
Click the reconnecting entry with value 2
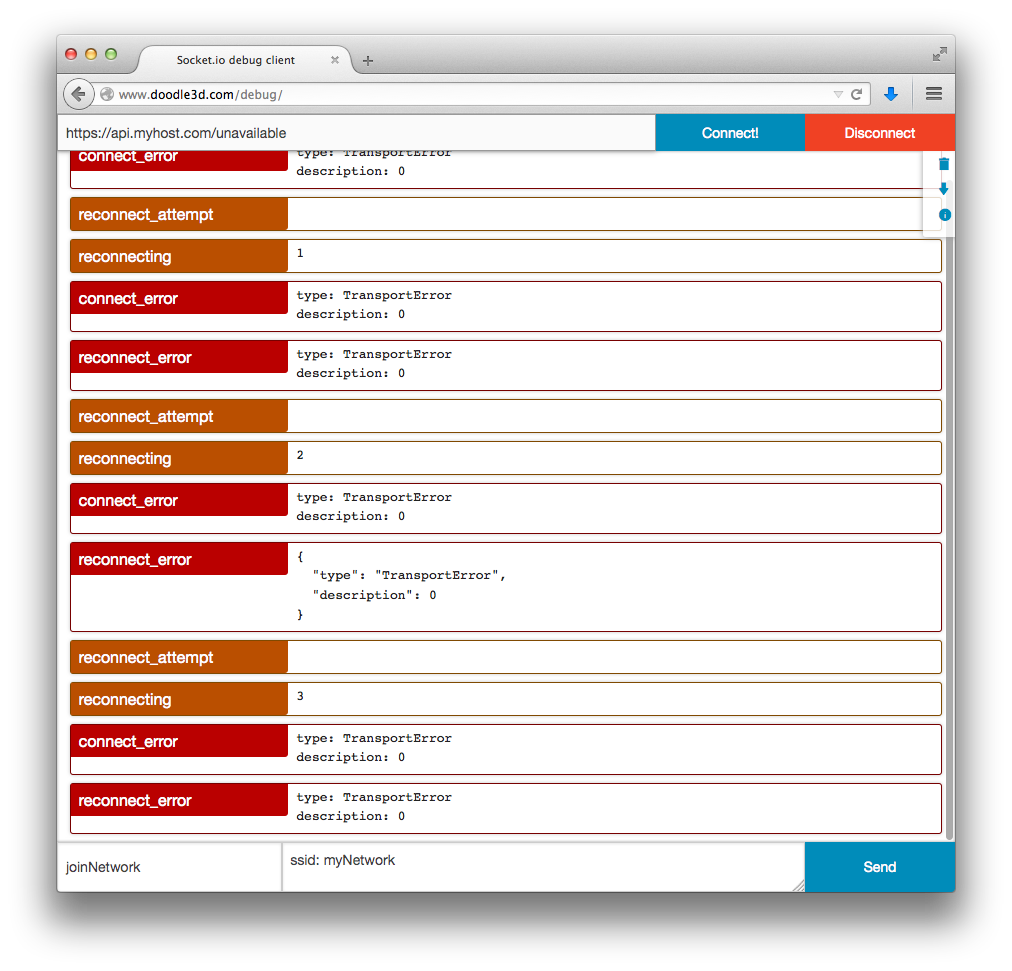pos(506,458)
